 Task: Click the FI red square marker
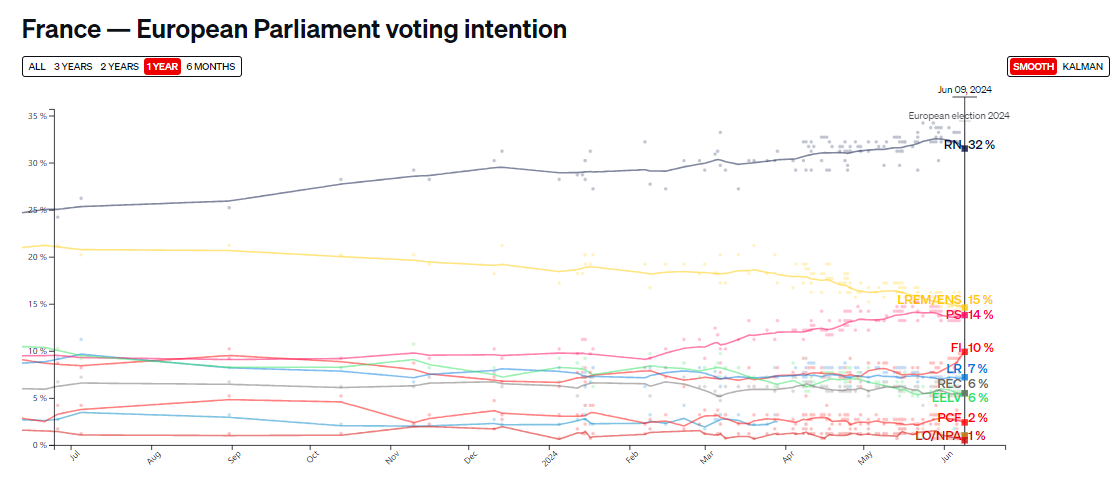click(x=965, y=351)
